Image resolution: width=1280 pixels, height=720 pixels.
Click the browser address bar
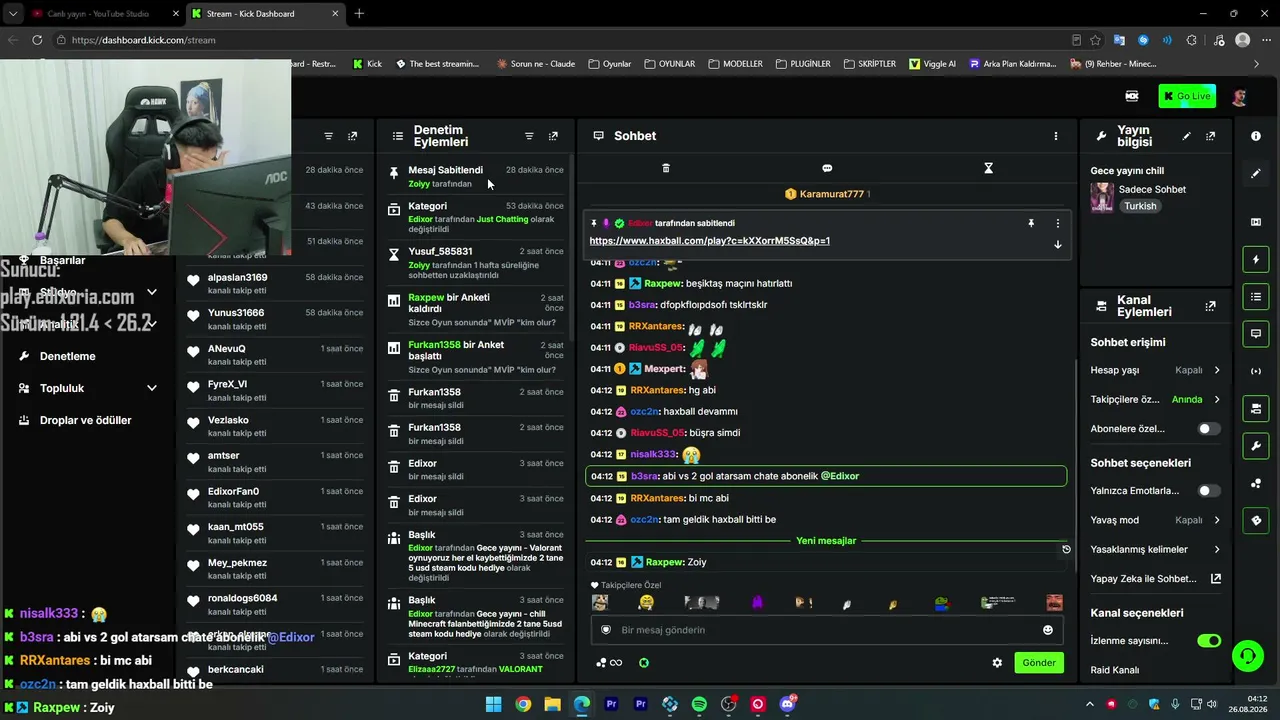coord(560,40)
